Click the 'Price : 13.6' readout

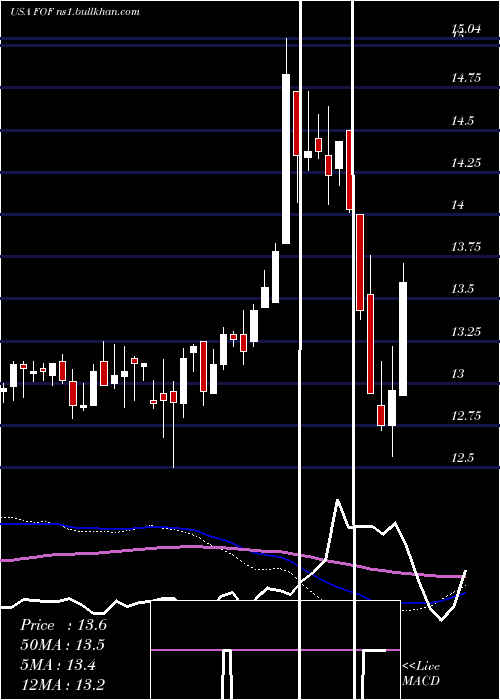(x=63, y=625)
